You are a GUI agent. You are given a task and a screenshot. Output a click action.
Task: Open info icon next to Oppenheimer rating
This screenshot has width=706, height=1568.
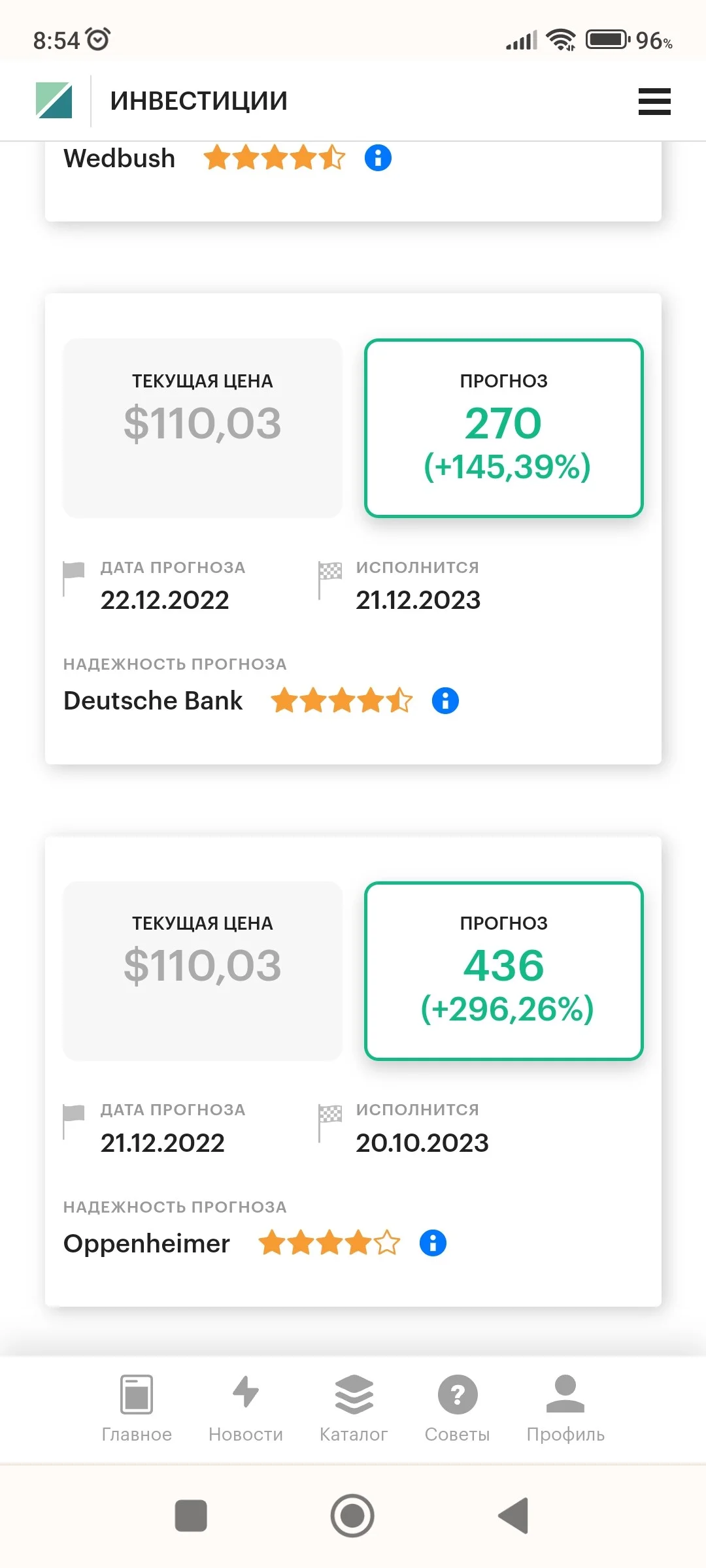(x=433, y=1243)
